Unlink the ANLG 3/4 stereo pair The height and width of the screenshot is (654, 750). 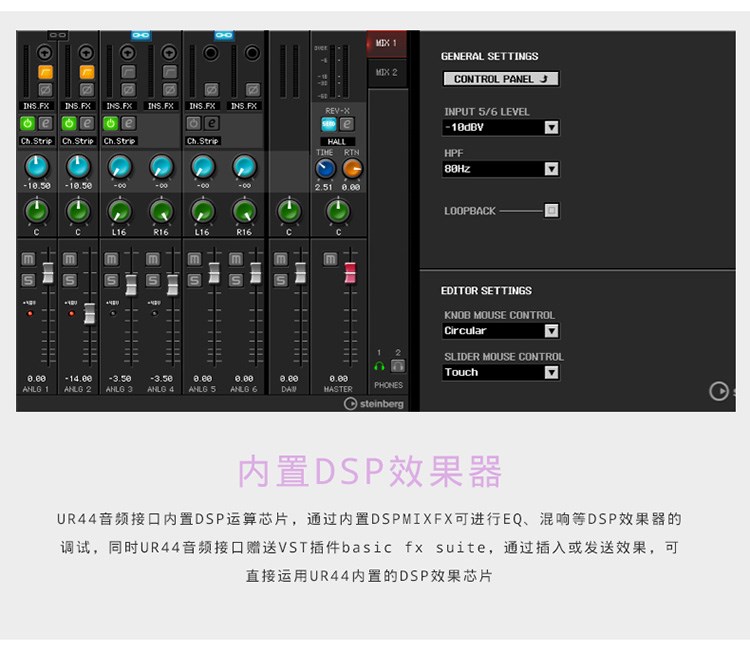tap(141, 35)
